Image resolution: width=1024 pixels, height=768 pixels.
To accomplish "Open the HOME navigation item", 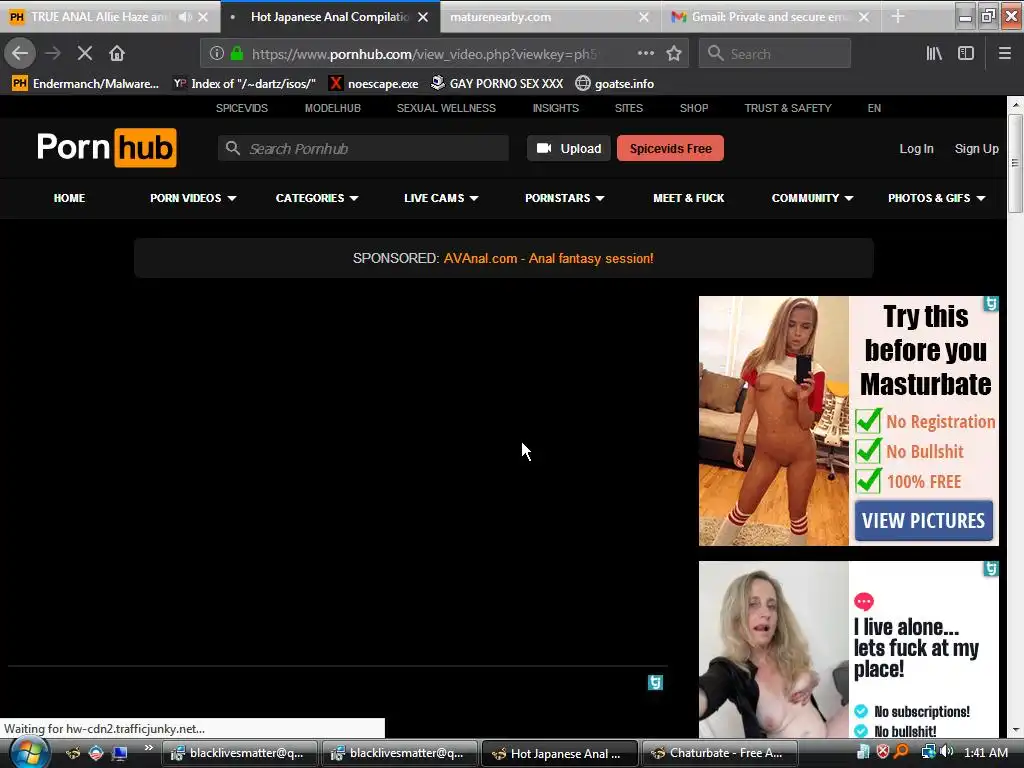I will point(69,198).
